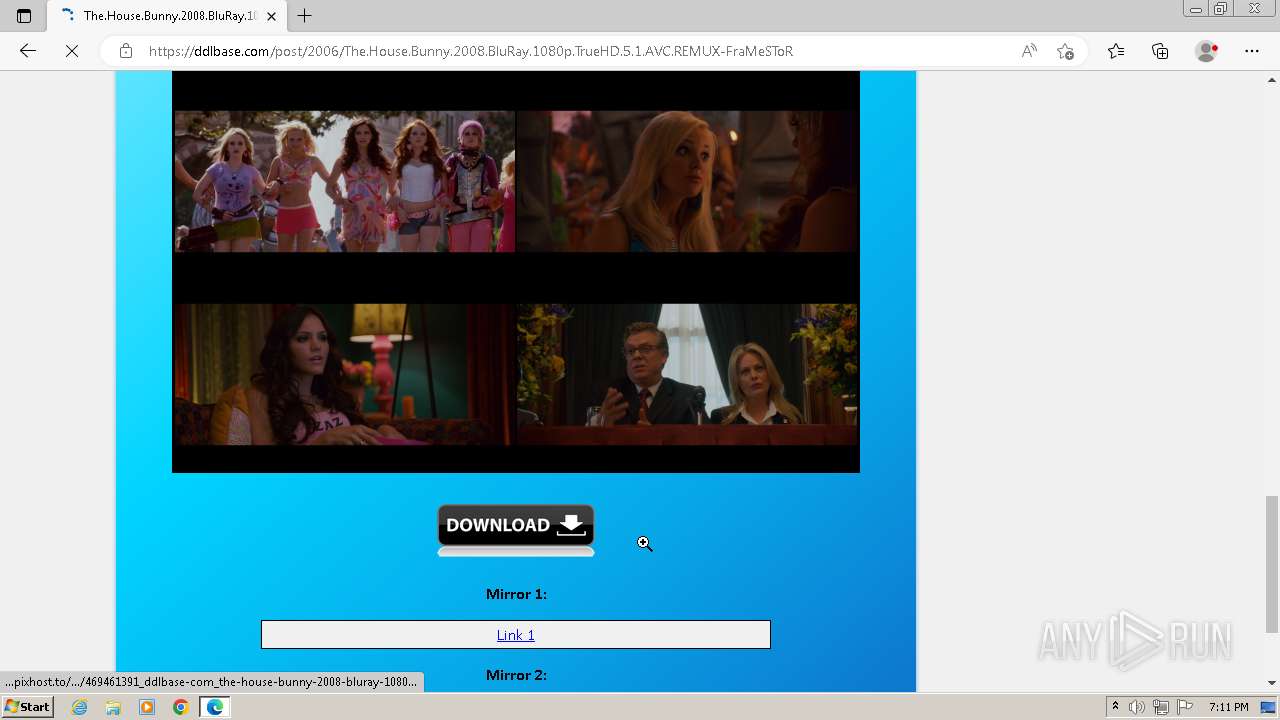This screenshot has height=720, width=1280.
Task: Switch to Microsoft Edge taskbar button
Action: pos(215,707)
